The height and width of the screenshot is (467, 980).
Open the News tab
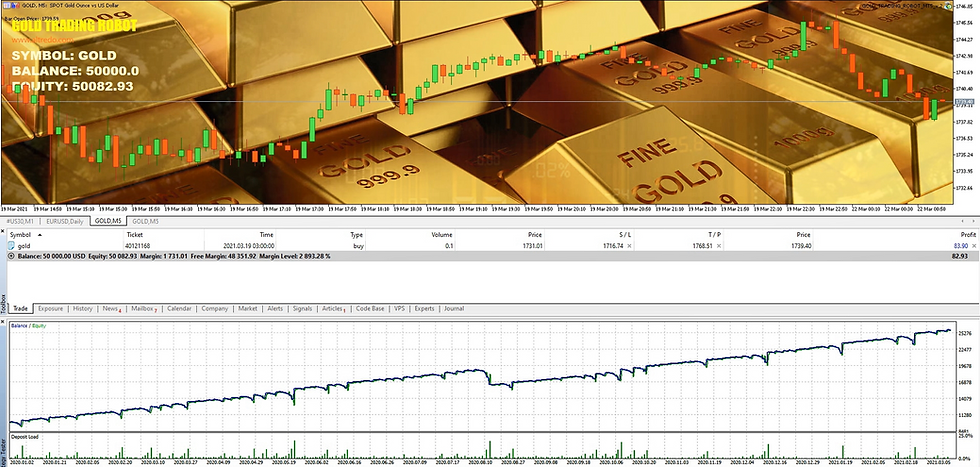pos(111,309)
